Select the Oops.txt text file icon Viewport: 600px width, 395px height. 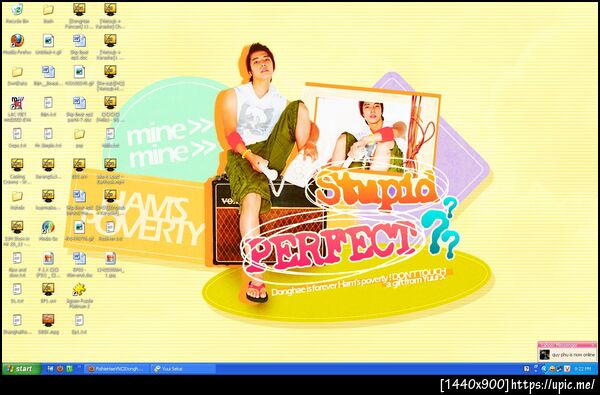pos(17,139)
